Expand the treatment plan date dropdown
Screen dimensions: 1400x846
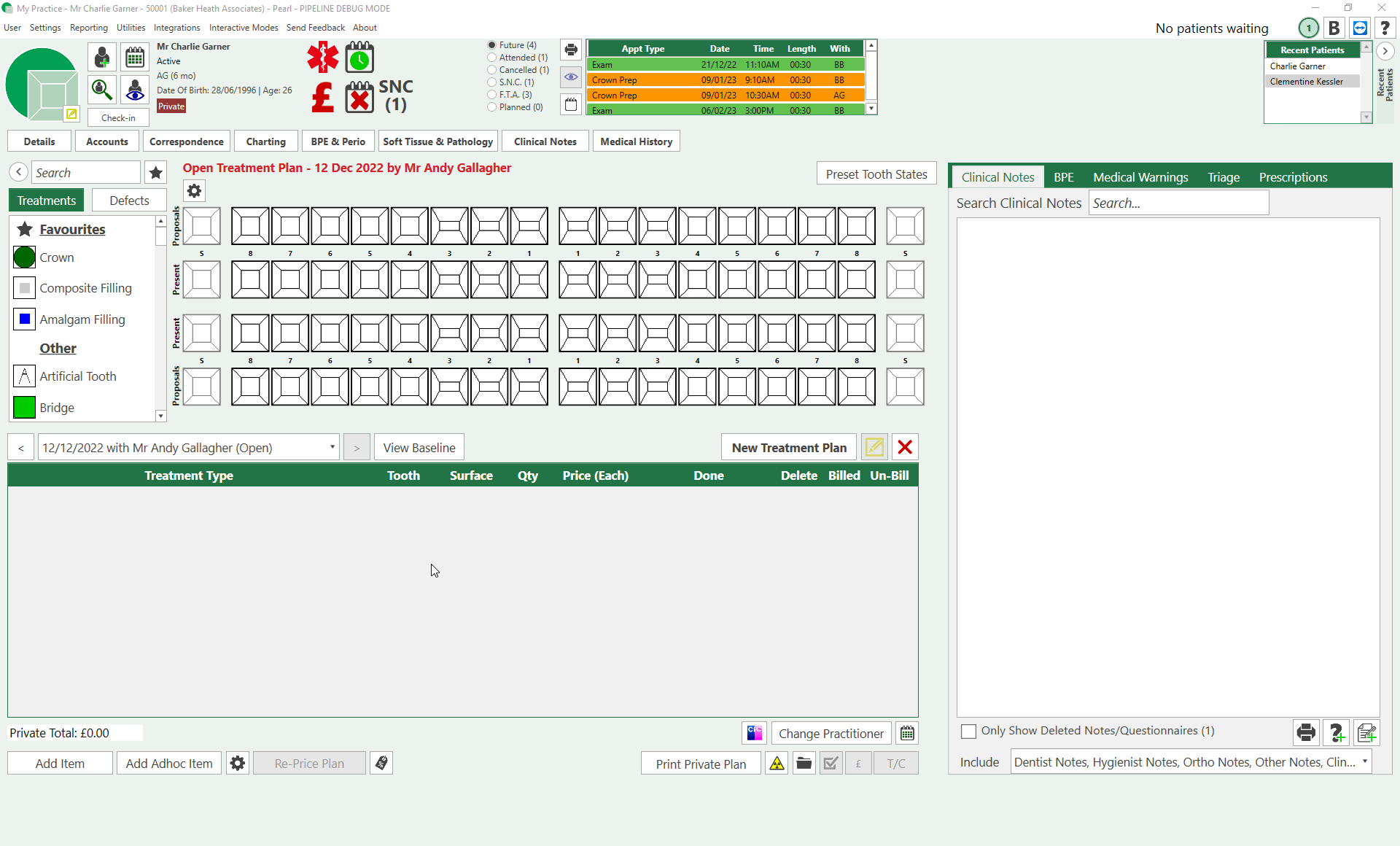(332, 448)
